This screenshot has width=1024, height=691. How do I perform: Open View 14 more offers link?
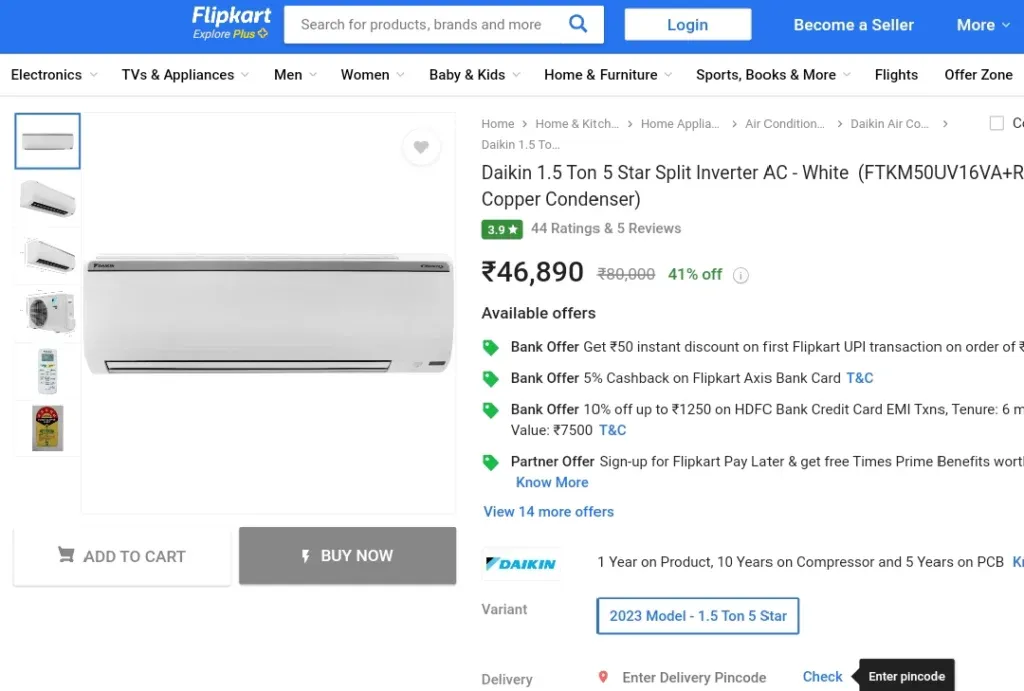(x=549, y=511)
